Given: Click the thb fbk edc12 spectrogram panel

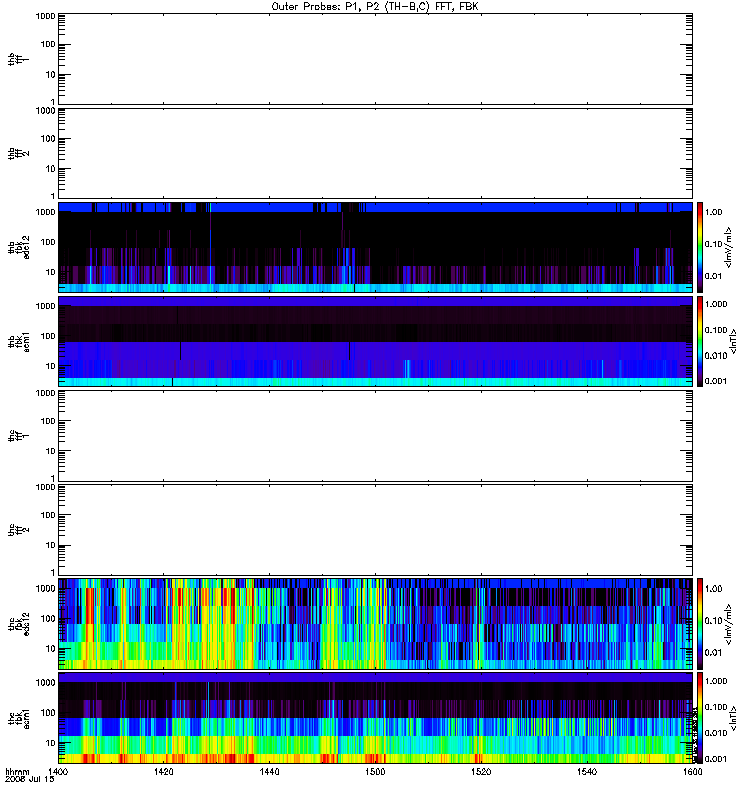Looking at the screenshot, I should tap(375, 247).
